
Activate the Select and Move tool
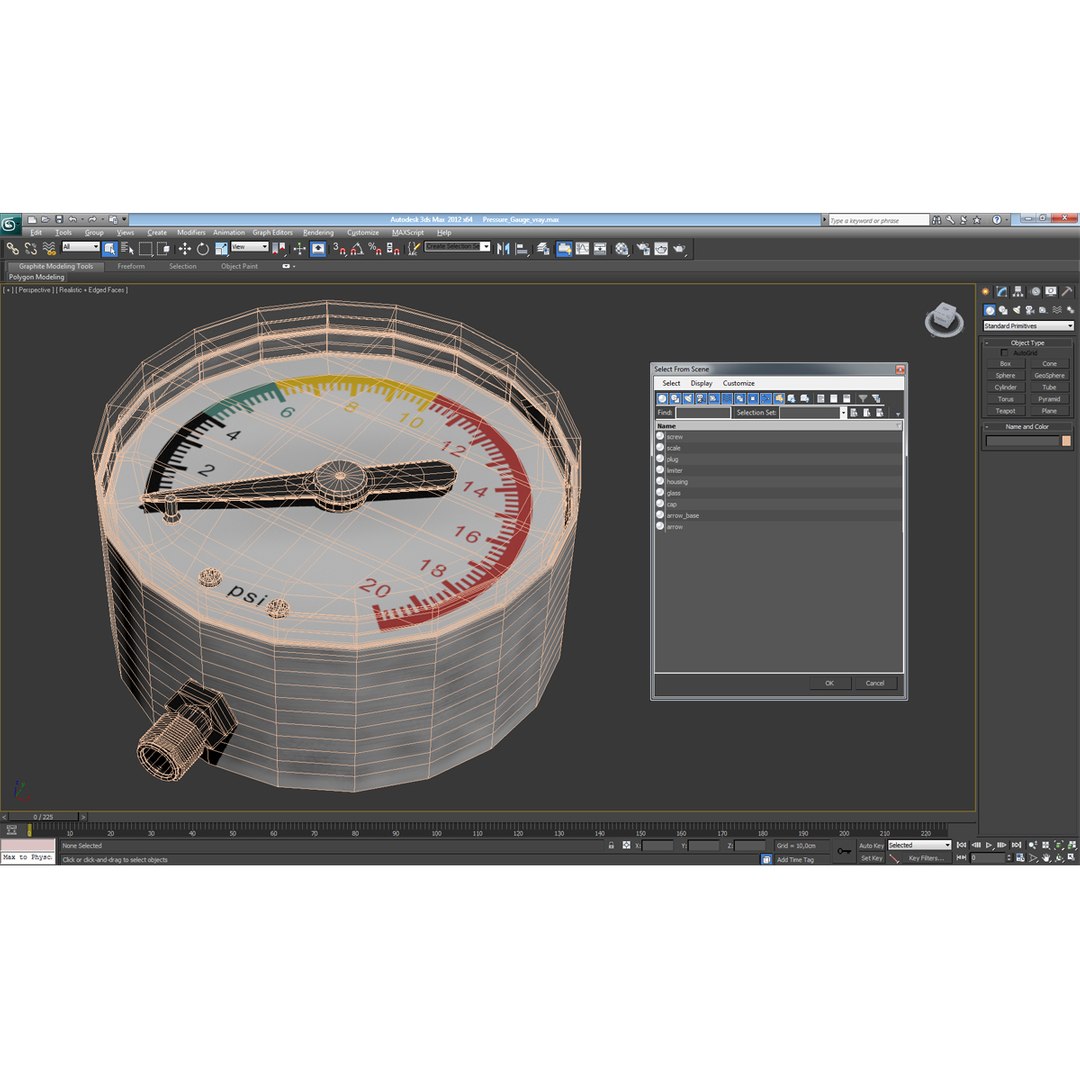click(185, 249)
